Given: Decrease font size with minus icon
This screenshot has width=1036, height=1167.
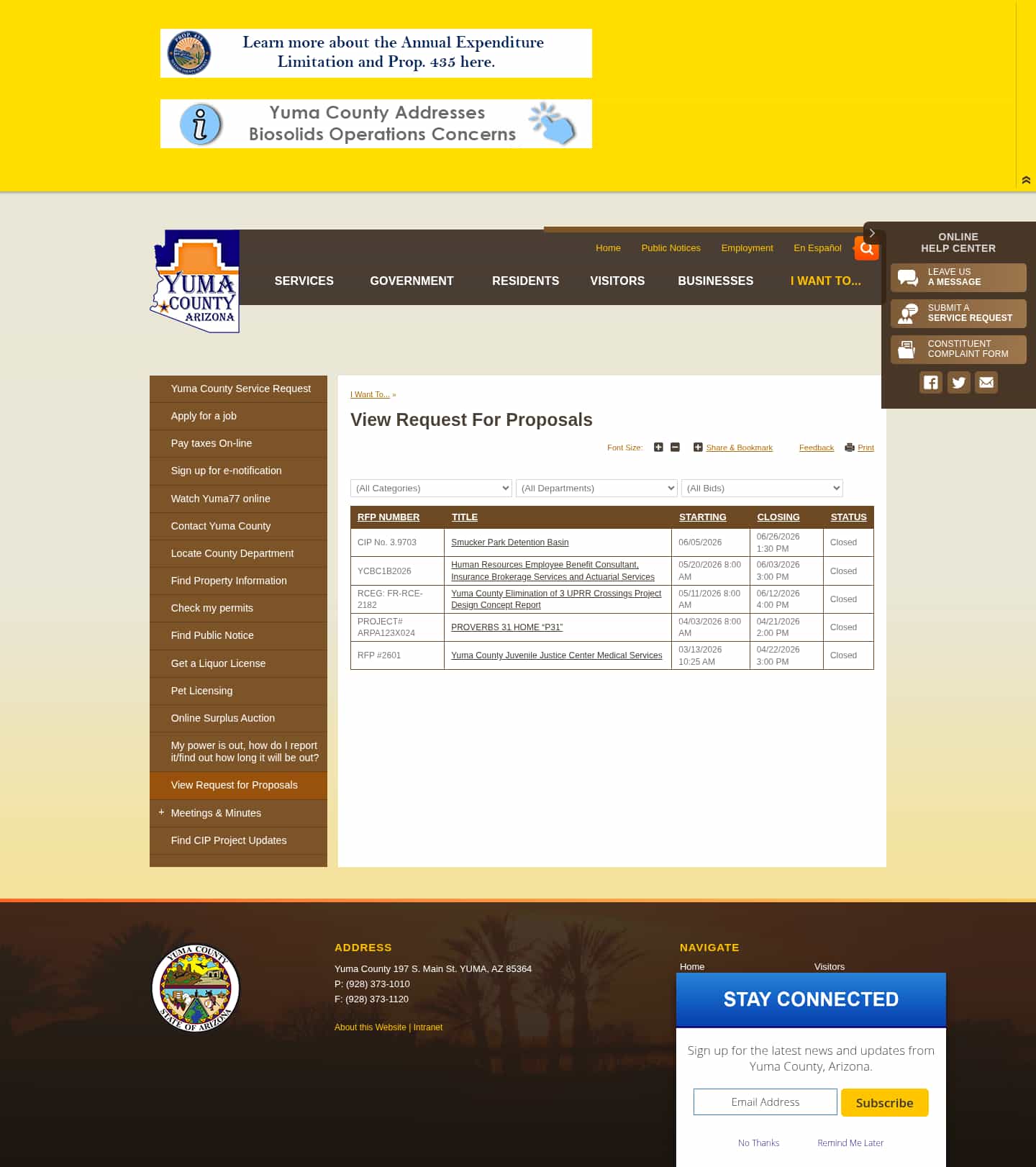Looking at the screenshot, I should point(675,448).
